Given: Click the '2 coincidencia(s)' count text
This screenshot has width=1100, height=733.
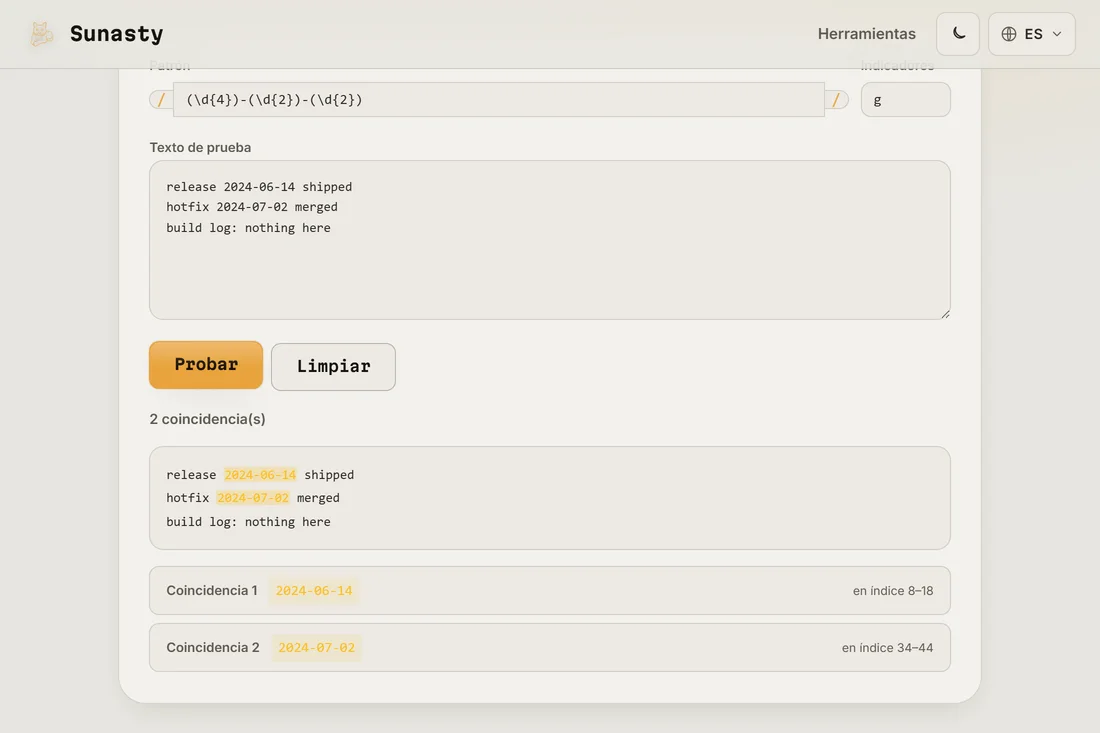Looking at the screenshot, I should pyautogui.click(x=207, y=419).
